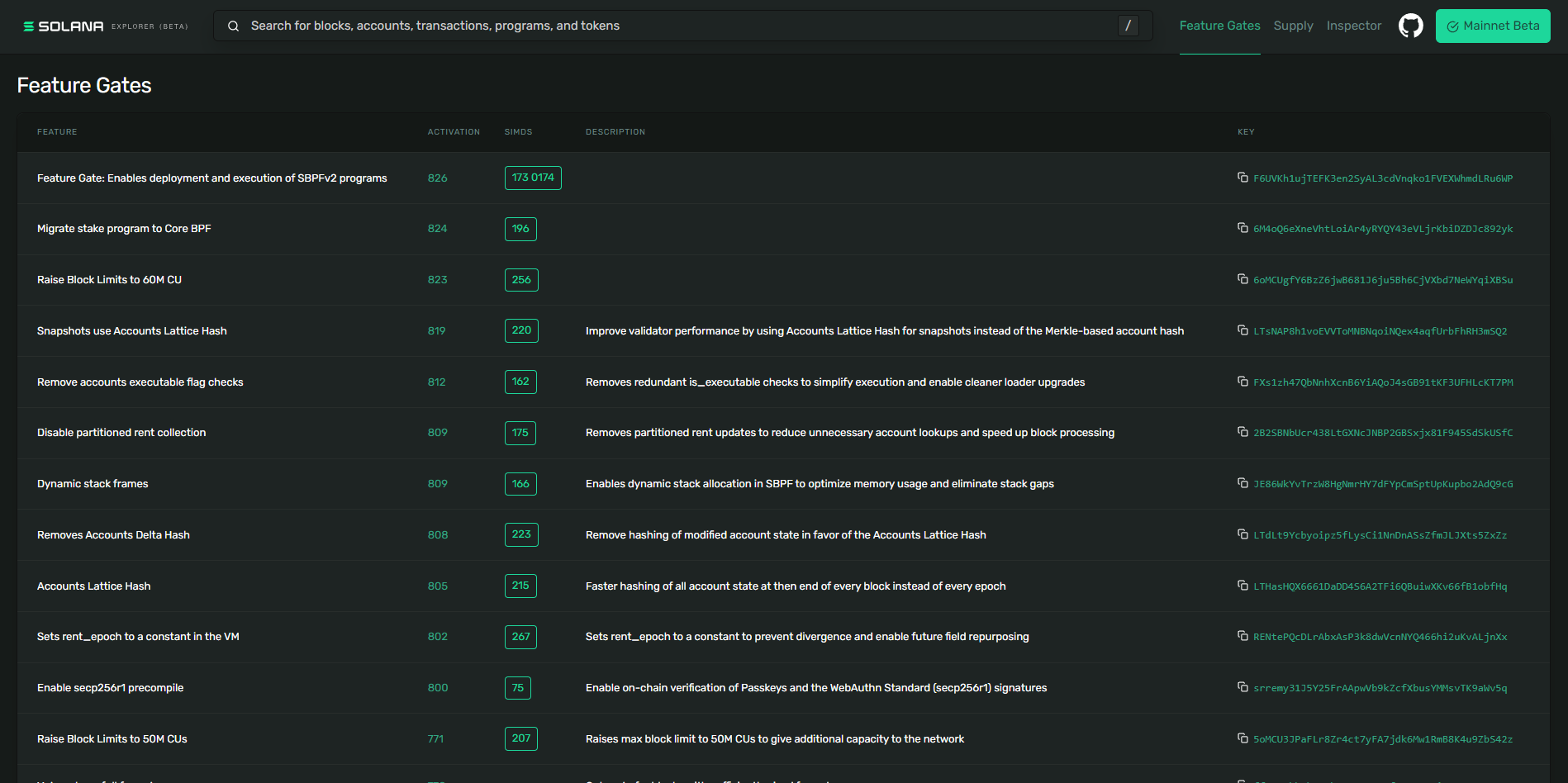Copy key for Enable secp256r1 precompile
This screenshot has width=1568, height=783.
coord(1243,687)
